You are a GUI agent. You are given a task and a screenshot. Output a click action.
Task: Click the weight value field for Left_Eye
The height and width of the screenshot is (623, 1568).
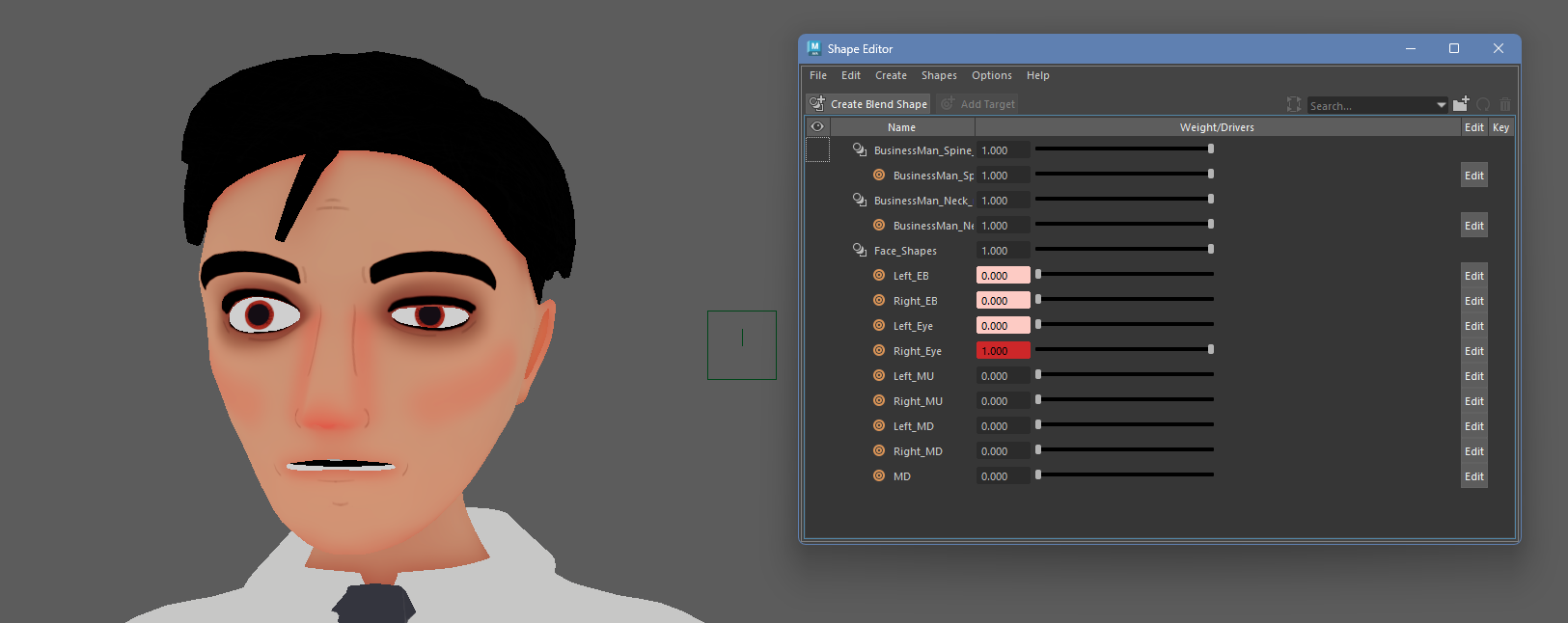[x=1004, y=326]
